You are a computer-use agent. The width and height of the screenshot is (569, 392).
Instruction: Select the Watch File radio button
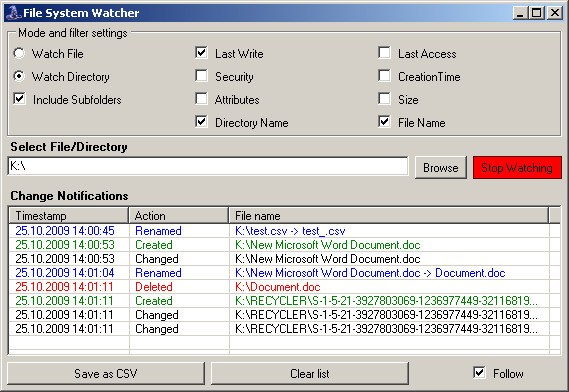tap(19, 53)
